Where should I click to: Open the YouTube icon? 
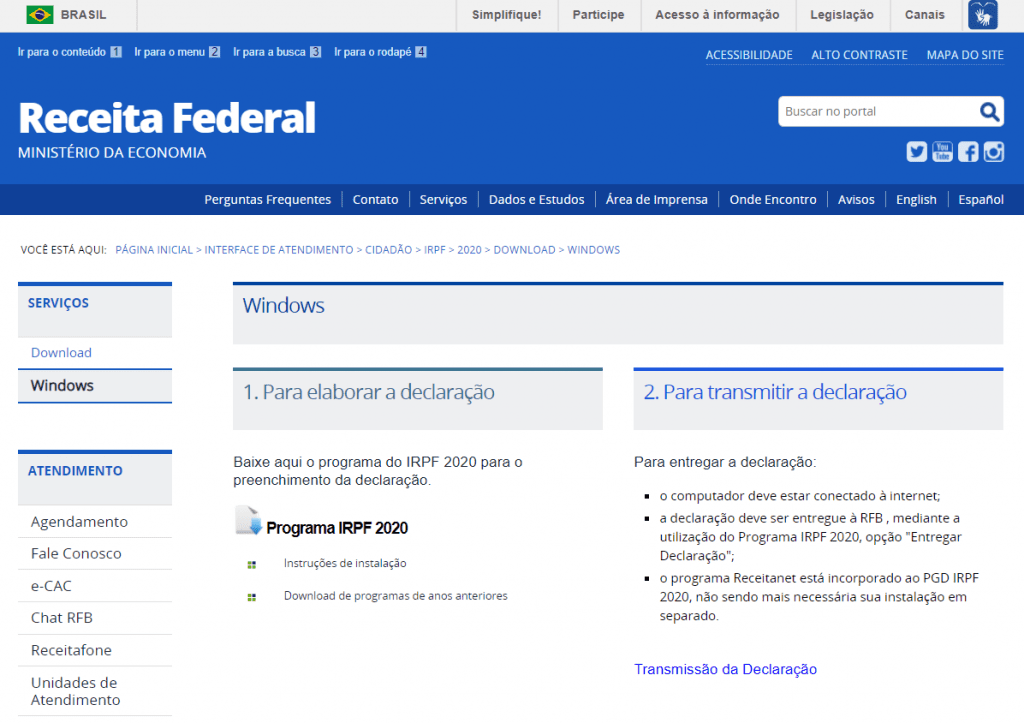[x=942, y=152]
